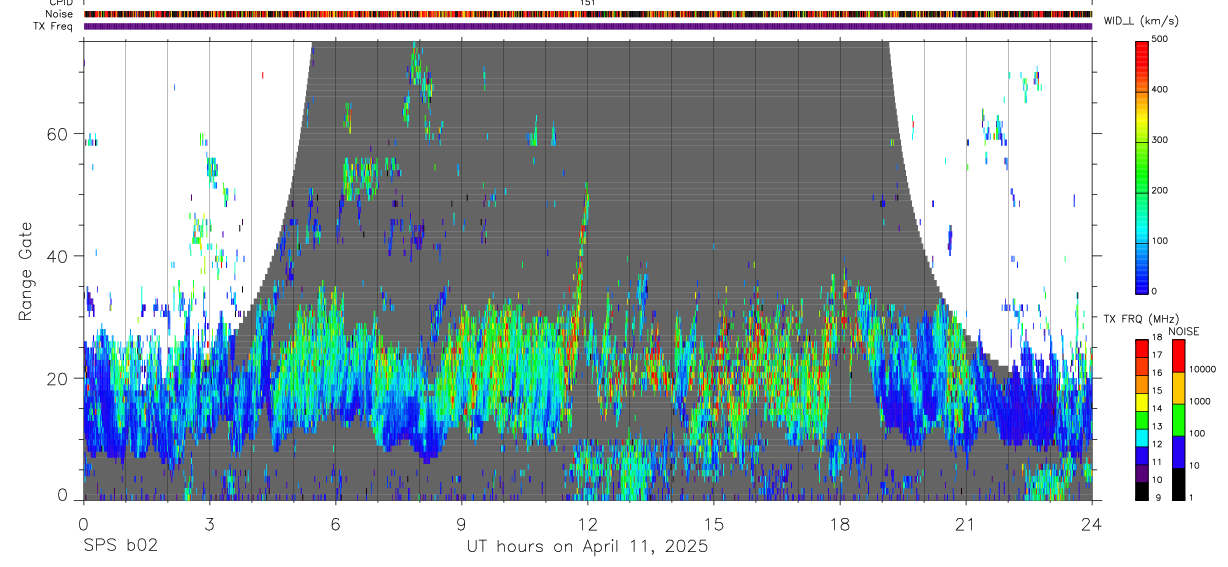The image size is (1228, 567).
Task: Click the 24 tick on UT hours axis
Action: [1091, 523]
